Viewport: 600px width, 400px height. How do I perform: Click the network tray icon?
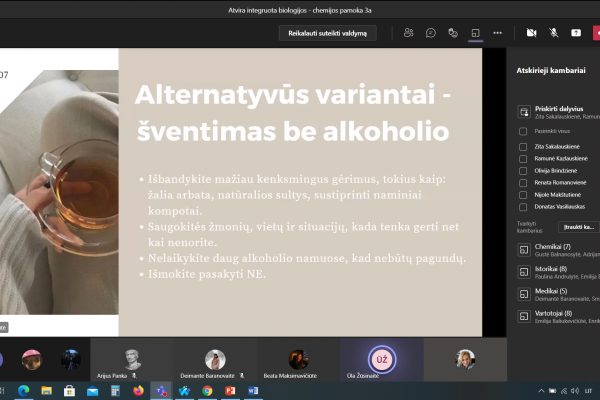[x=564, y=391]
